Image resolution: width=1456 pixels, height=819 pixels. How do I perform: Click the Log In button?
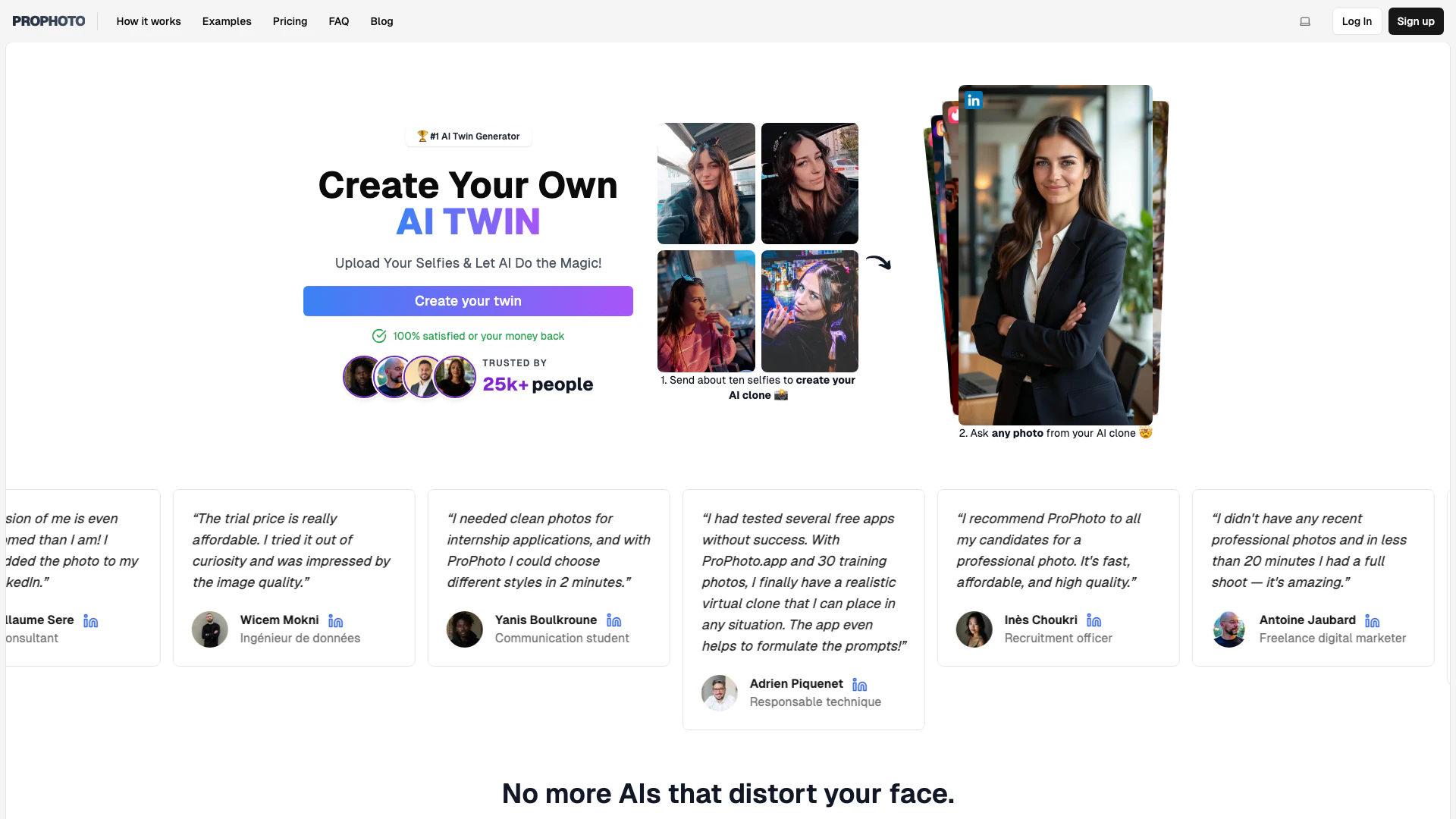pyautogui.click(x=1357, y=21)
